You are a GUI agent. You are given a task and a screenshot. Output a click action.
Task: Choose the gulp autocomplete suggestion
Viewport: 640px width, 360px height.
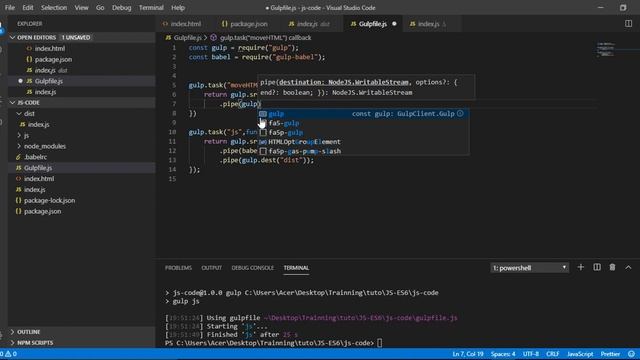[363, 114]
